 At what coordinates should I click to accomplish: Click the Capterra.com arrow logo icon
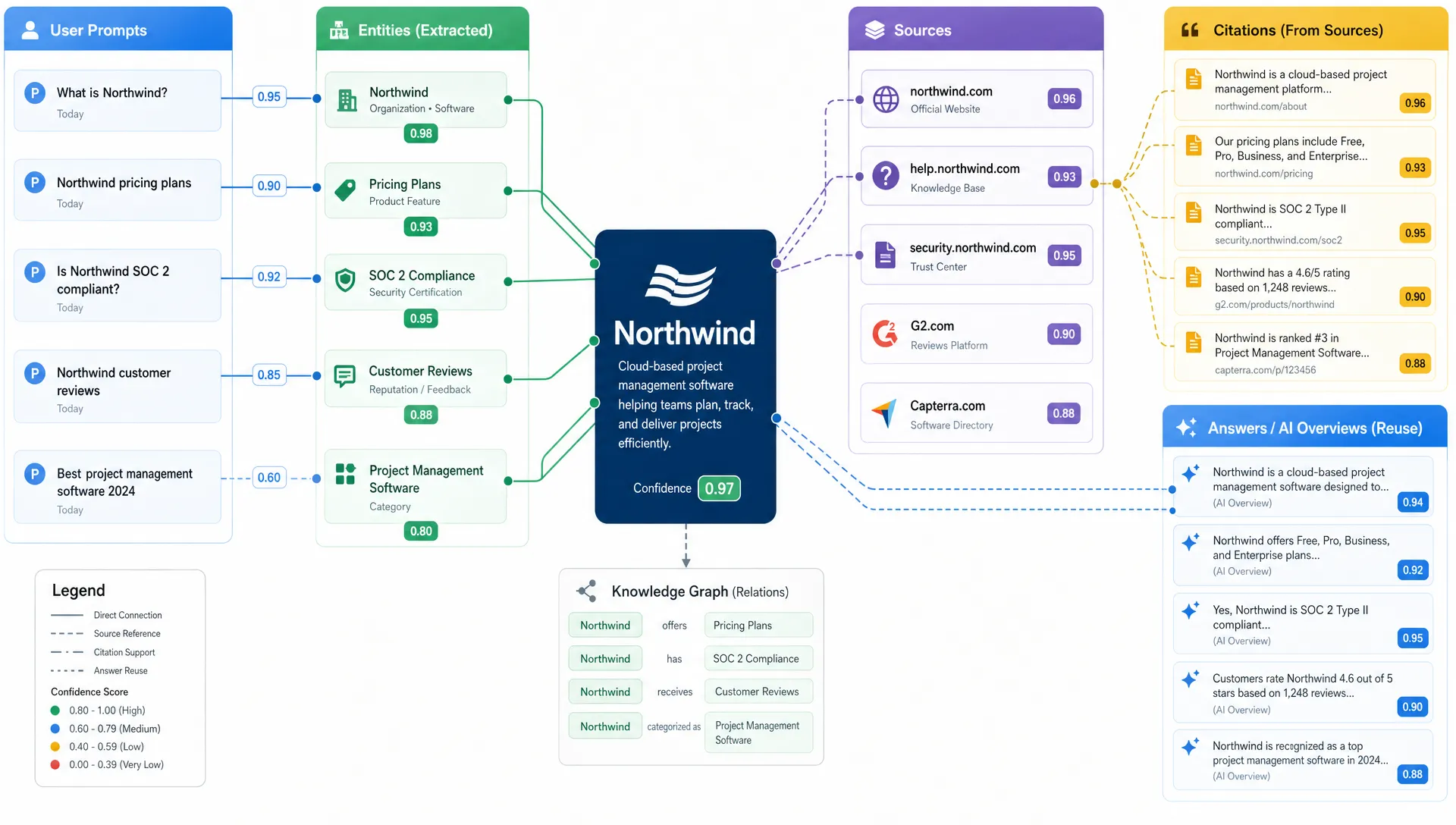coord(885,413)
